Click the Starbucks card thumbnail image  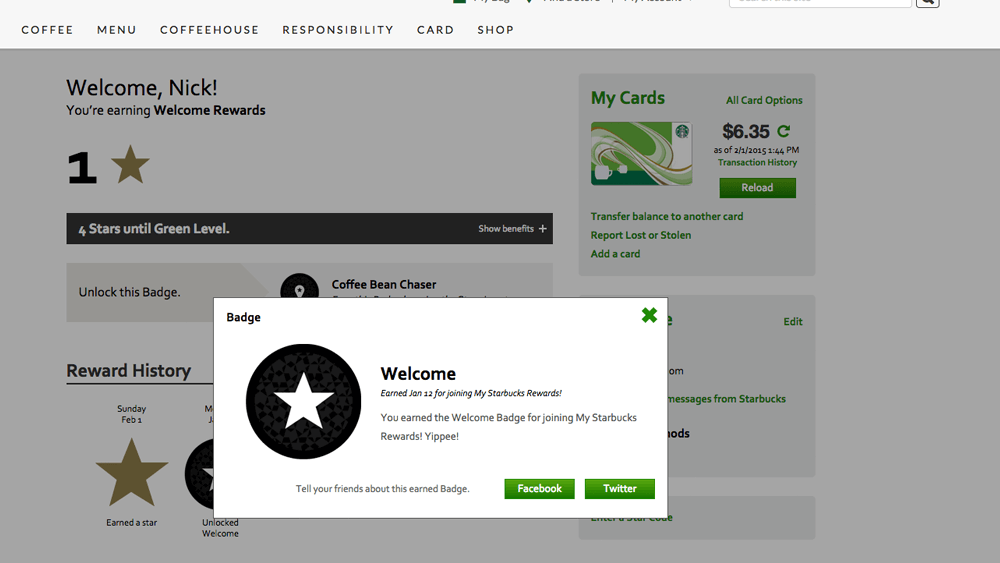641,153
